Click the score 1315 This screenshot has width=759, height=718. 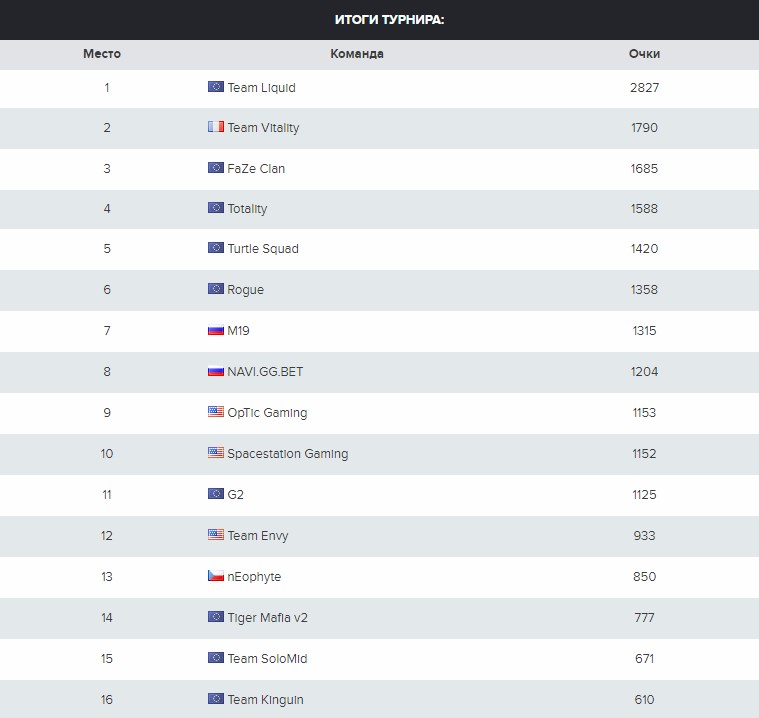coord(644,331)
